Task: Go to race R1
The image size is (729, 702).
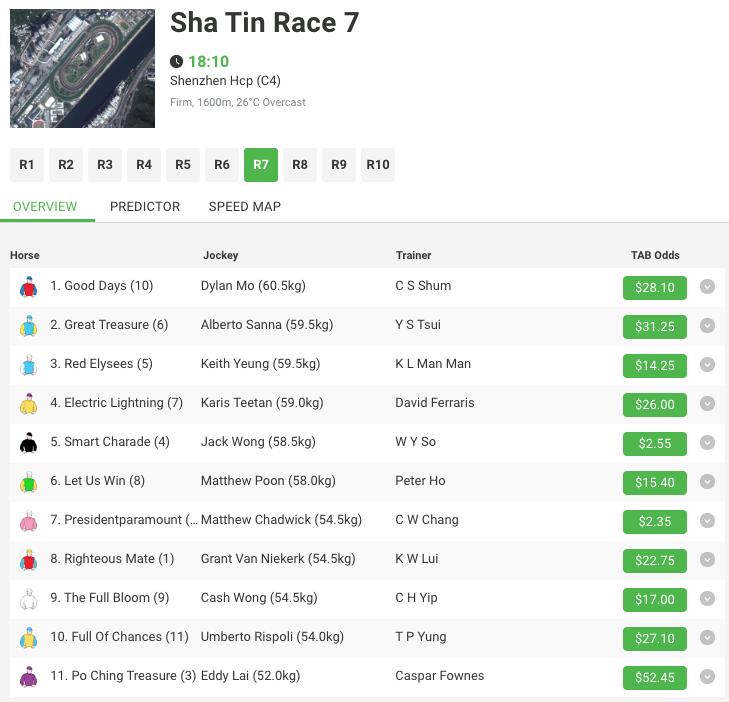Action: [x=27, y=165]
